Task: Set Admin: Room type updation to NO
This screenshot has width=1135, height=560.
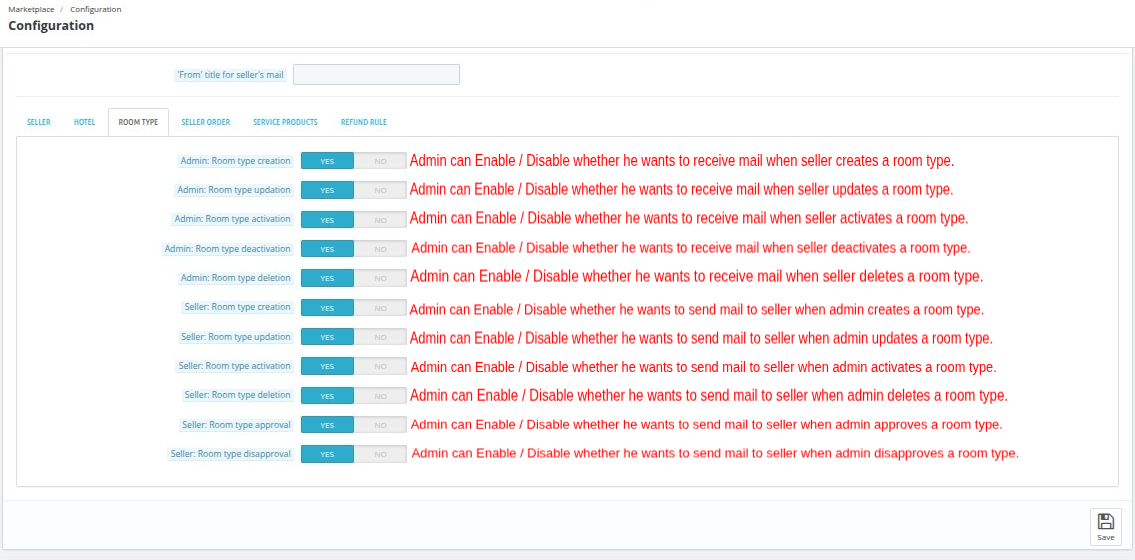Action: coord(380,190)
